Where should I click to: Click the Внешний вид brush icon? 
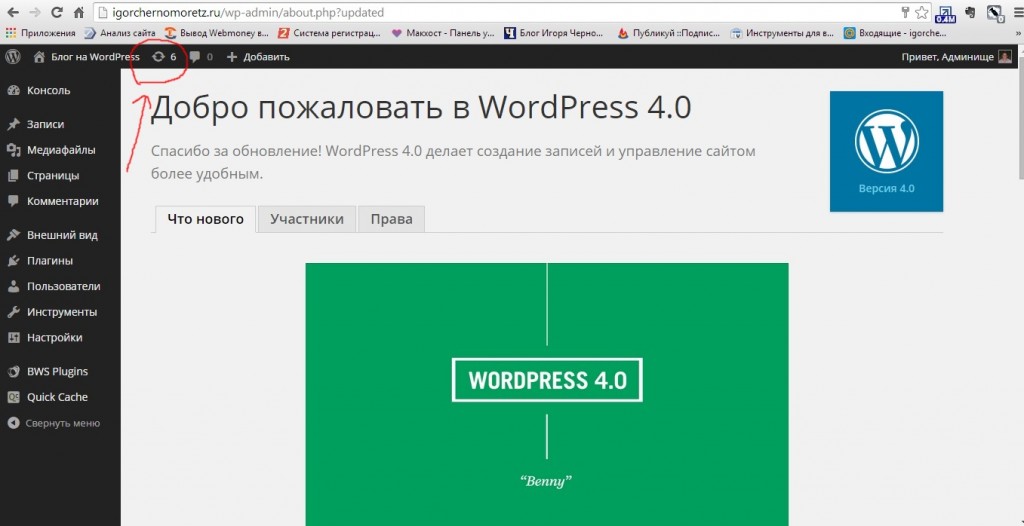(13, 235)
